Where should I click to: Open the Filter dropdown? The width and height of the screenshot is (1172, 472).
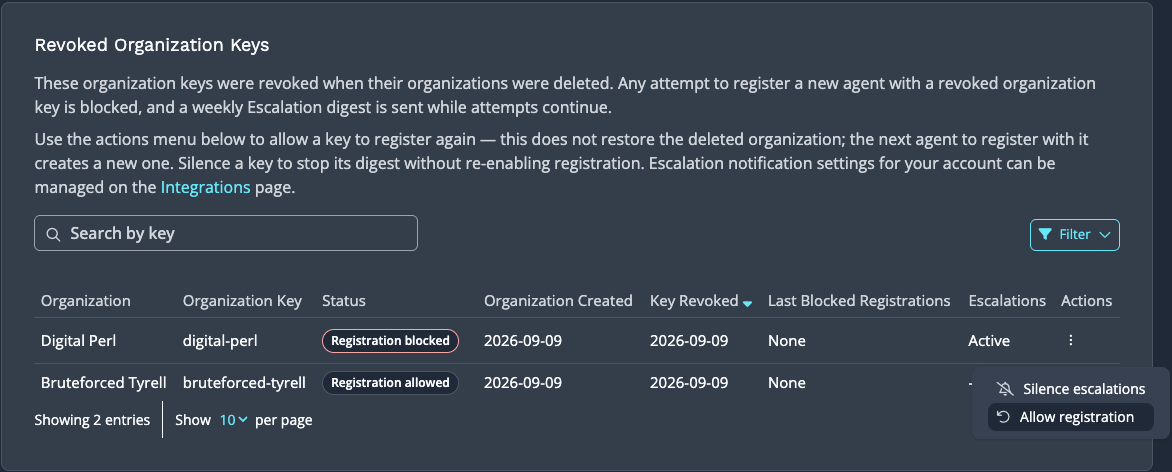(1074, 235)
